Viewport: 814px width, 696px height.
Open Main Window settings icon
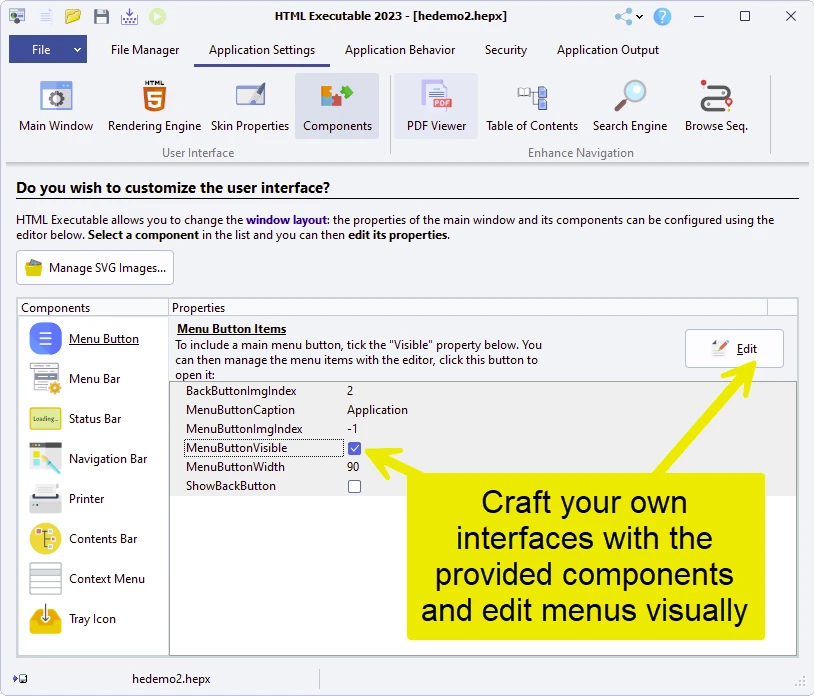[55, 105]
